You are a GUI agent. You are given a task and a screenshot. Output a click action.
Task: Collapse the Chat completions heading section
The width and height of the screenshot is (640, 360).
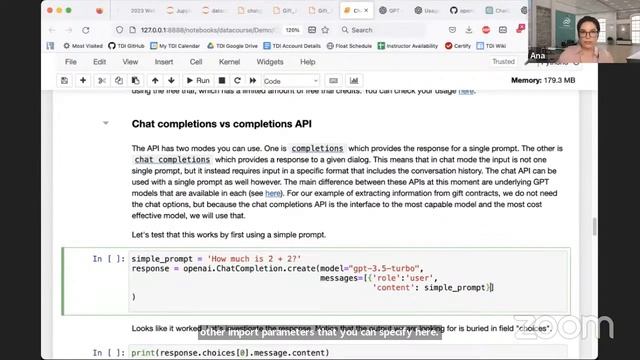coord(106,123)
